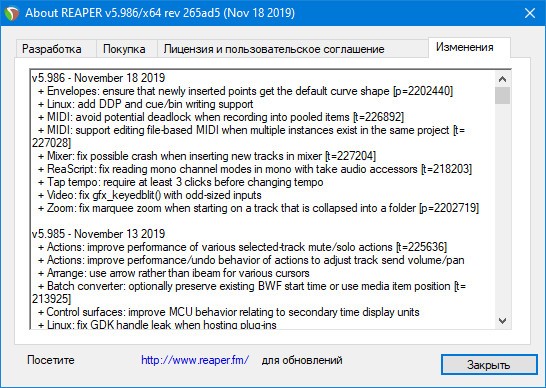Click the scrollbar down arrow in changelog
The width and height of the screenshot is (546, 388).
502,320
